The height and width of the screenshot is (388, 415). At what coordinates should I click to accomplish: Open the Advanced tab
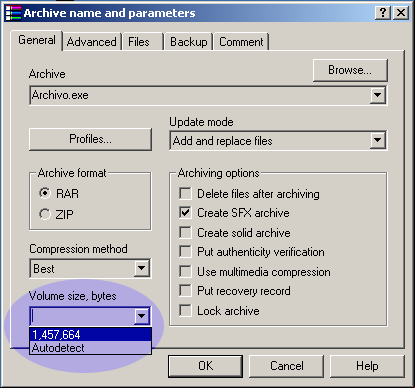click(92, 42)
